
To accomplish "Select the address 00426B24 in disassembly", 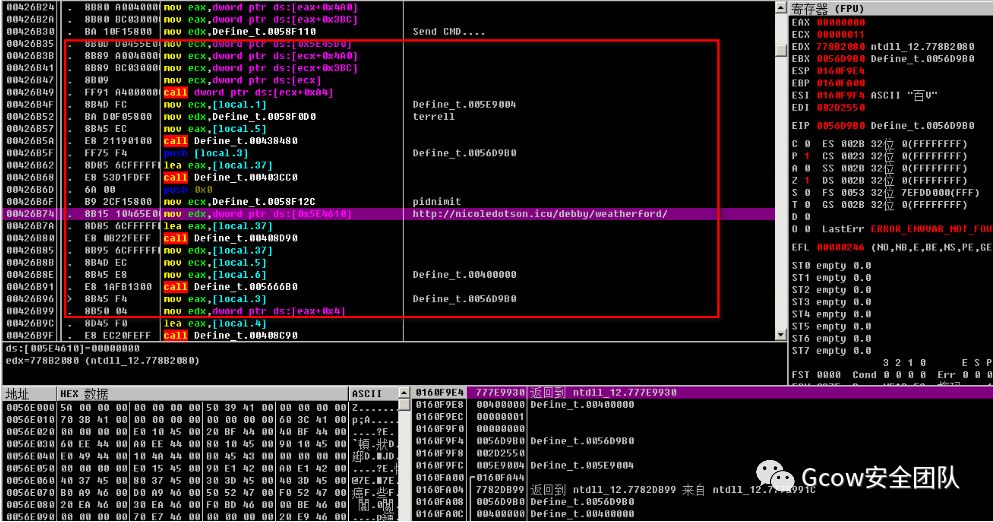I will point(30,8).
